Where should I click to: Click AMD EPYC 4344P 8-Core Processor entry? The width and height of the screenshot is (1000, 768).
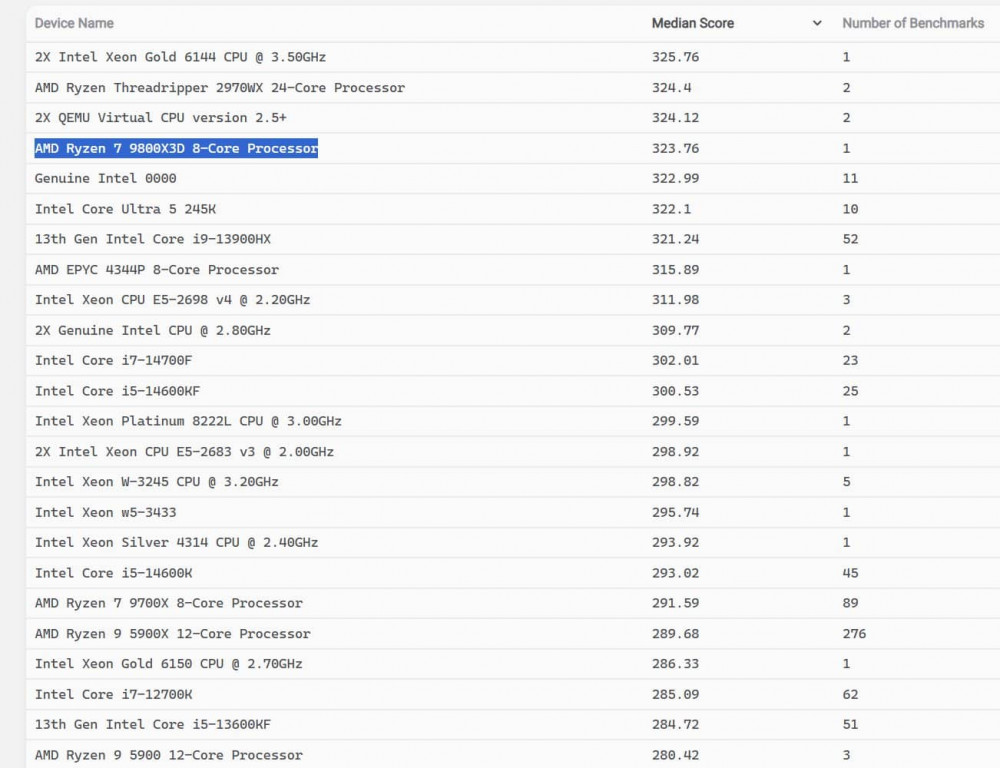[x=157, y=270]
